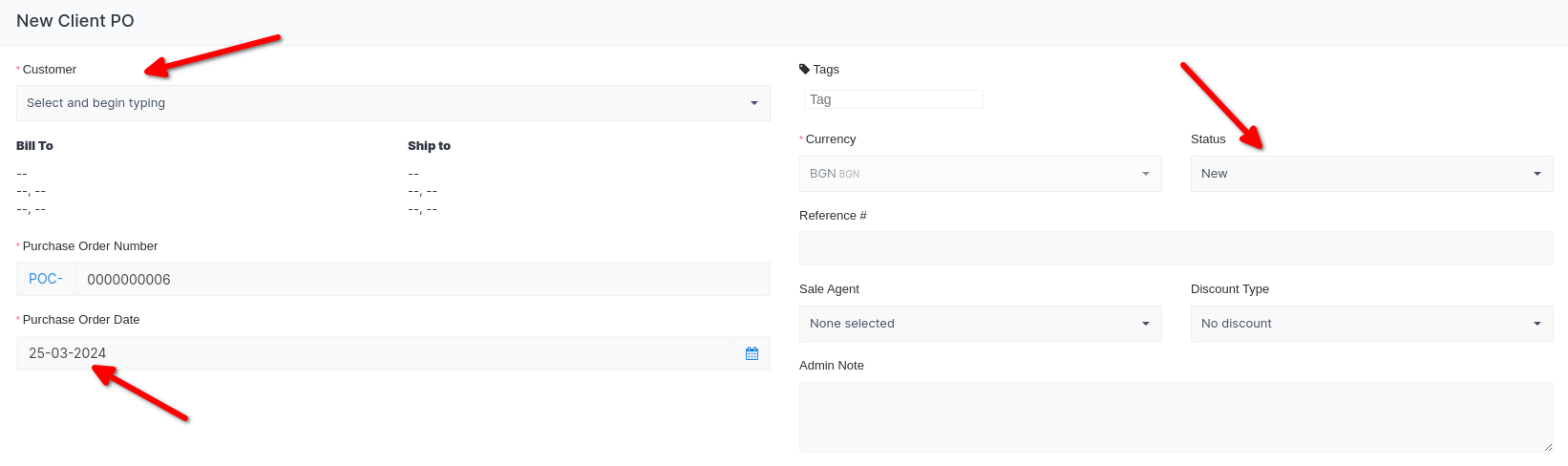Viewport: 1568px width, 466px height.
Task: Open the Status dropdown showing New
Action: [x=1371, y=174]
